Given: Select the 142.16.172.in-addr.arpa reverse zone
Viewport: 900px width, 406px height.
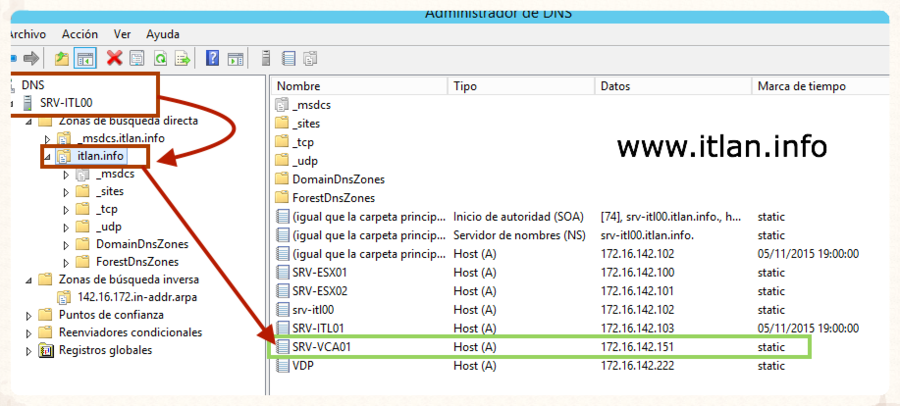Looking at the screenshot, I should tap(131, 297).
